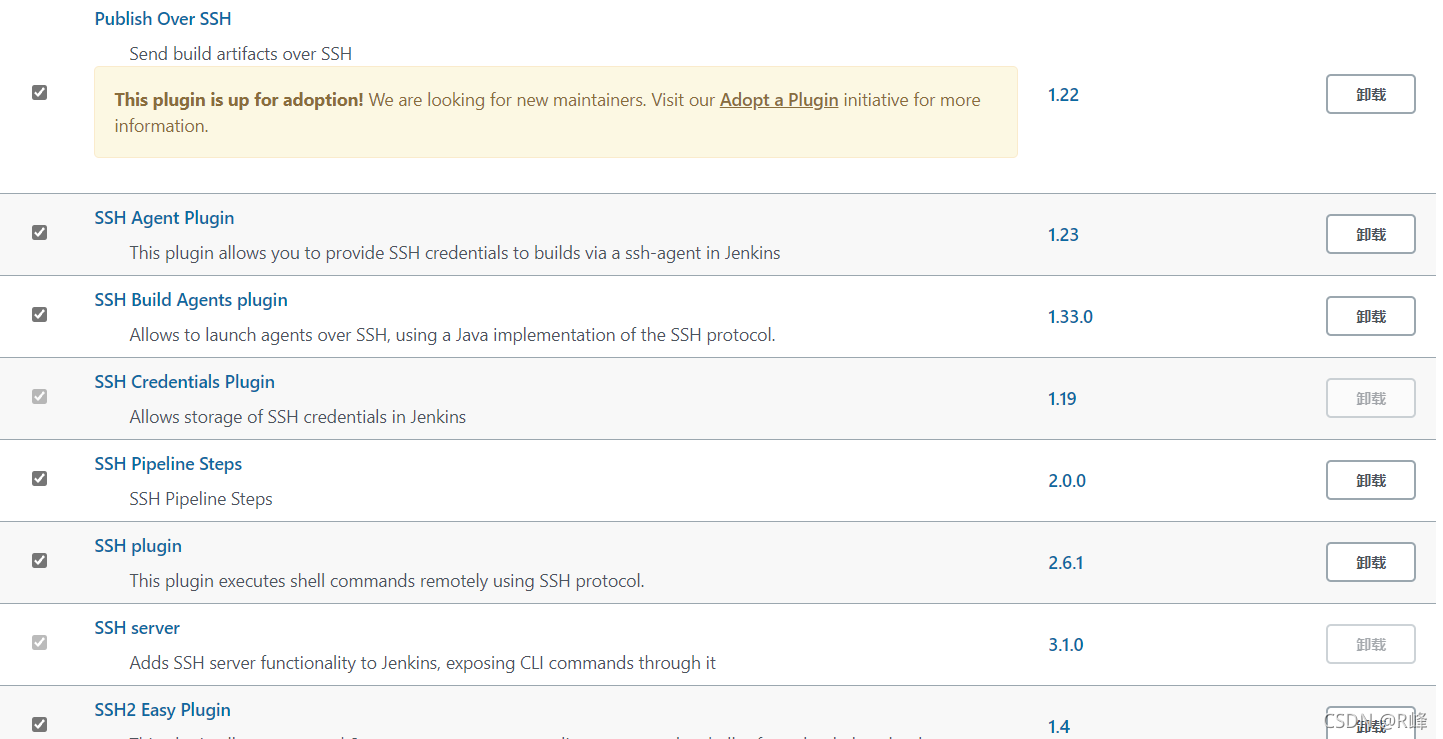Toggle the SSH Build Agents plugin checkbox
This screenshot has width=1443, height=739.
pyautogui.click(x=39, y=315)
